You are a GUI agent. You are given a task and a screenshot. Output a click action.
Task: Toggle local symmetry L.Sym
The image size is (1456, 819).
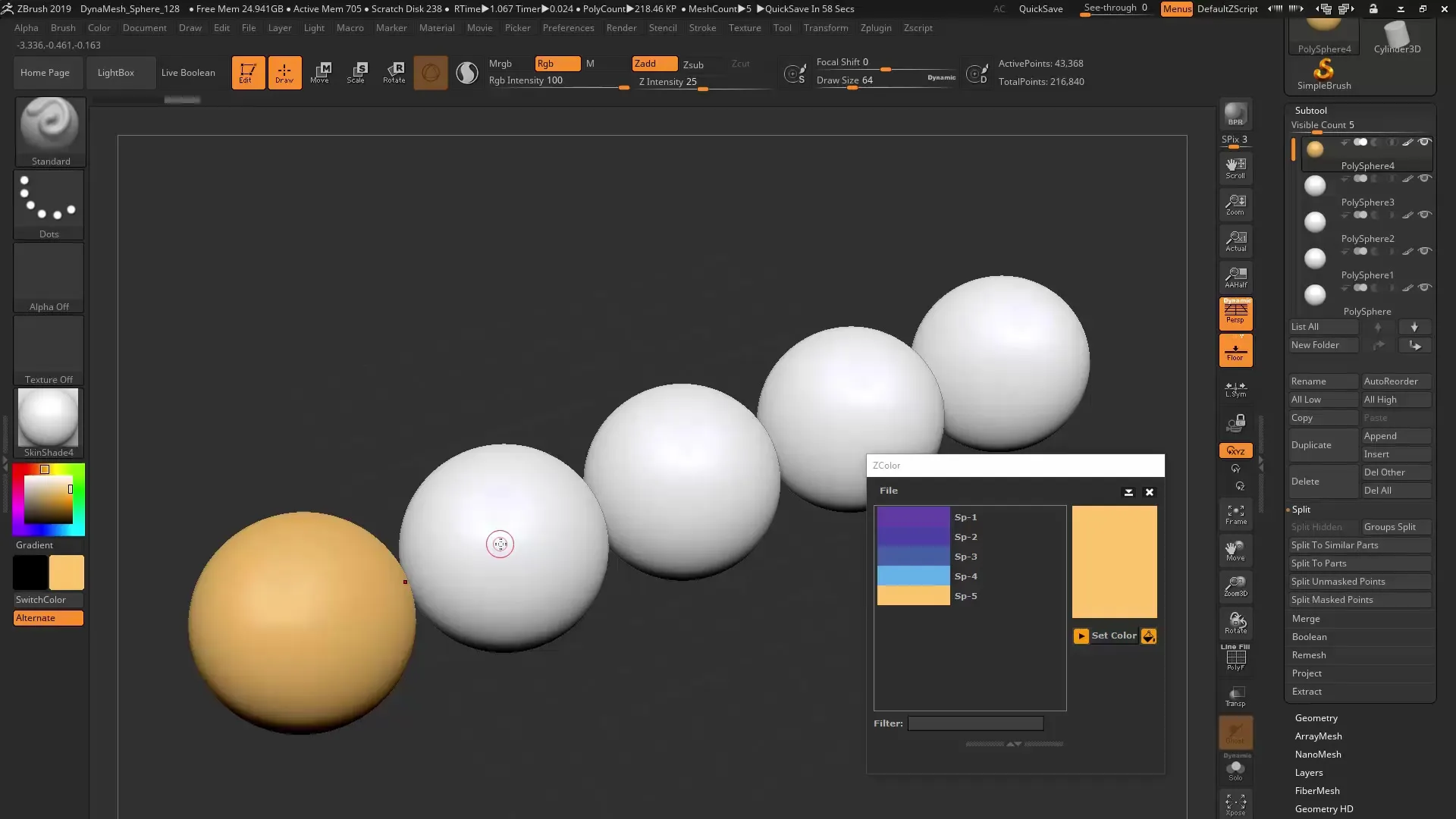1235,389
